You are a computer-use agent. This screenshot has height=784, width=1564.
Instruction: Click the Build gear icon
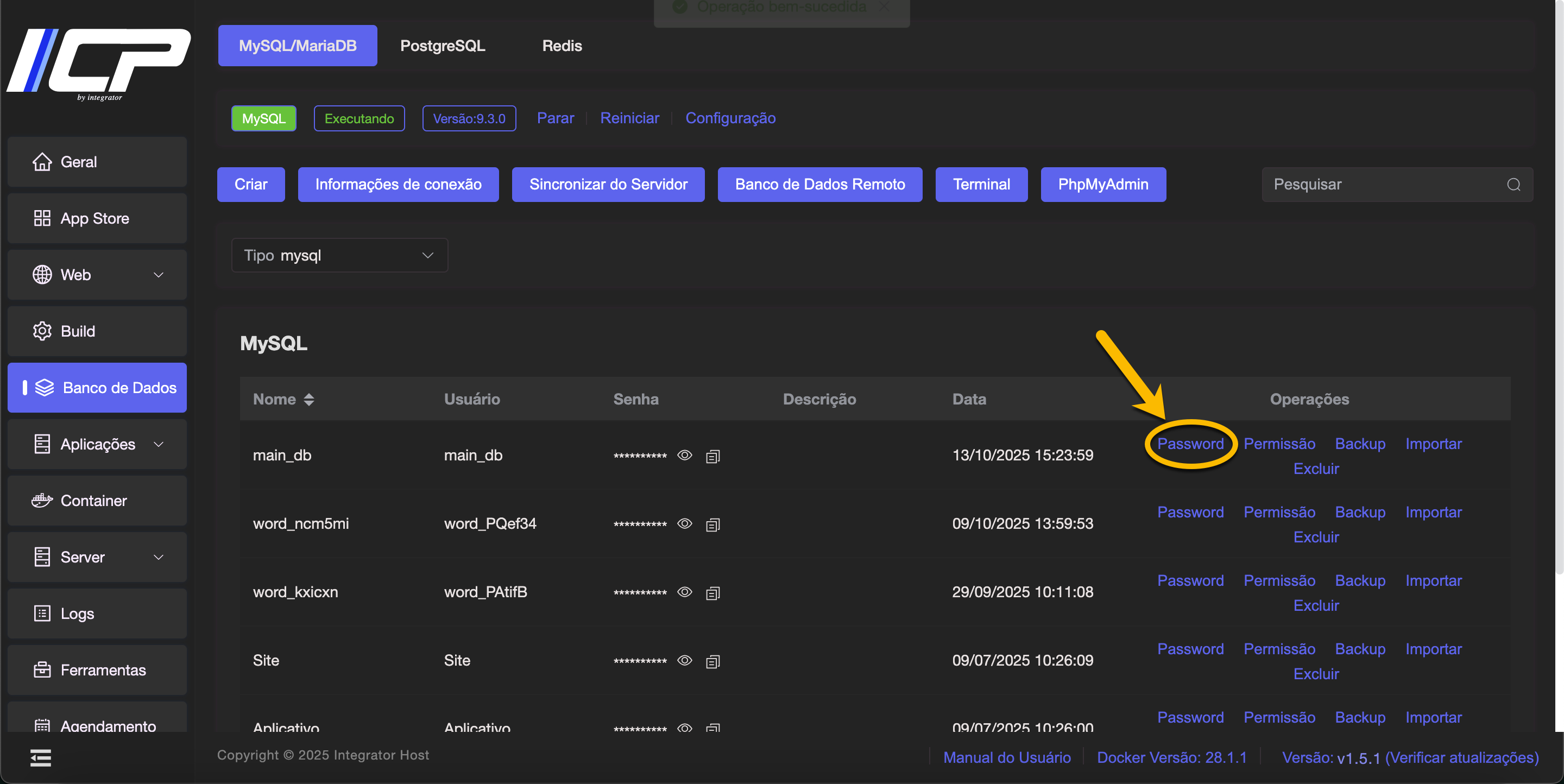tap(42, 331)
